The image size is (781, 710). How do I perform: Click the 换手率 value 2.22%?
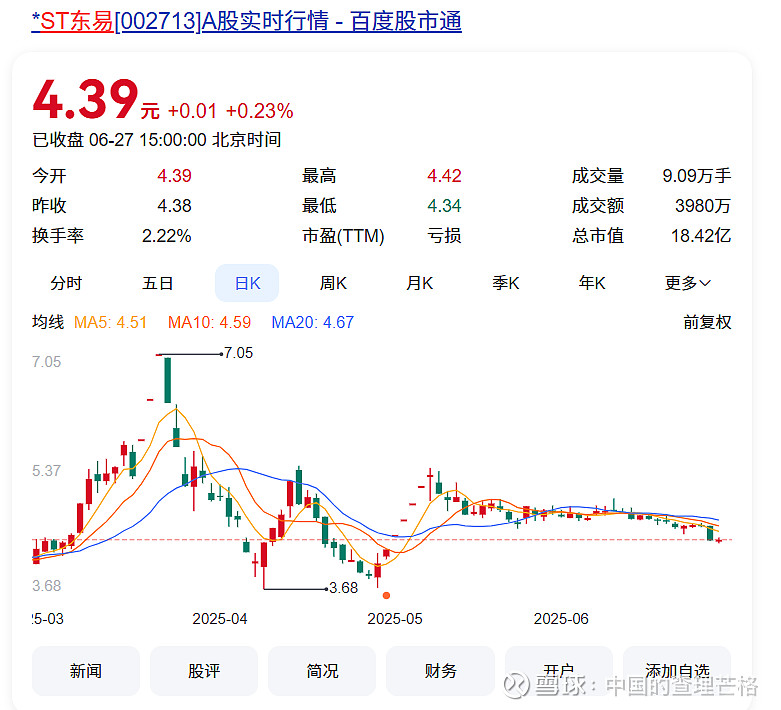click(167, 236)
